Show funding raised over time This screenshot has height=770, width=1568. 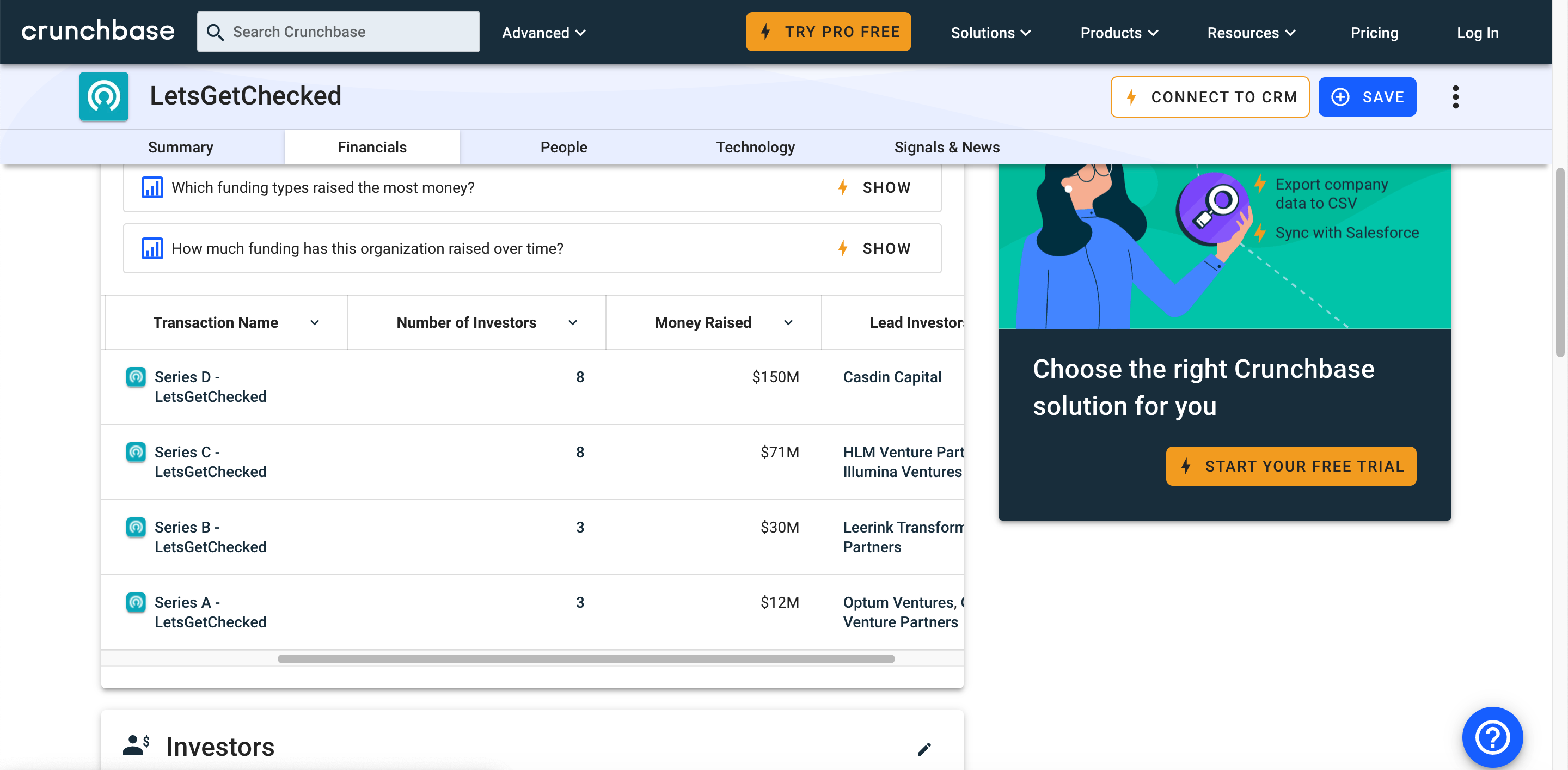pyautogui.click(x=875, y=248)
